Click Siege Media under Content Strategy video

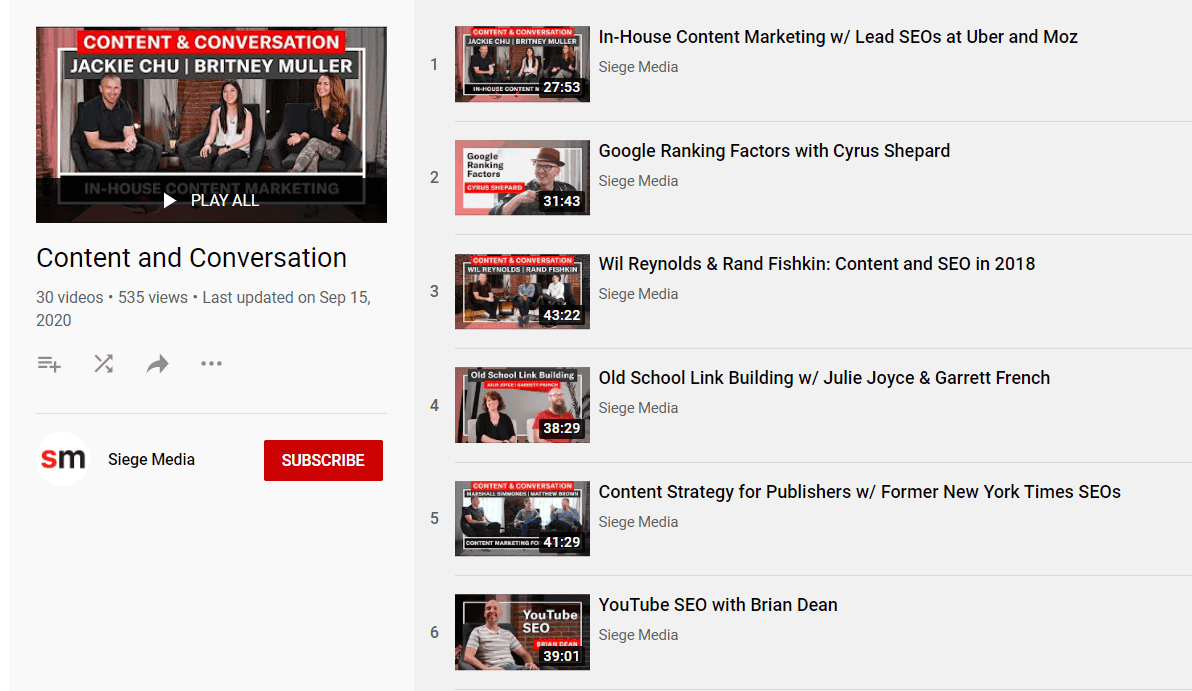pyautogui.click(x=638, y=522)
